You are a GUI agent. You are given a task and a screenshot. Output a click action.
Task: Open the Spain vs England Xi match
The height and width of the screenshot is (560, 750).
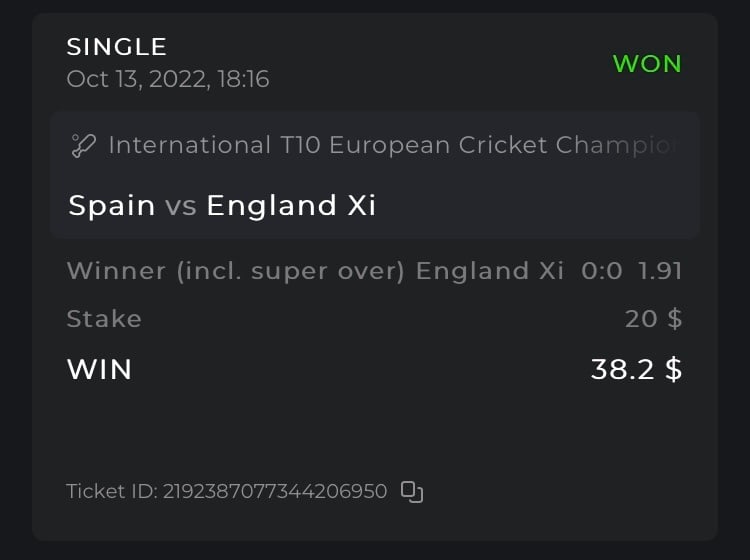point(222,206)
